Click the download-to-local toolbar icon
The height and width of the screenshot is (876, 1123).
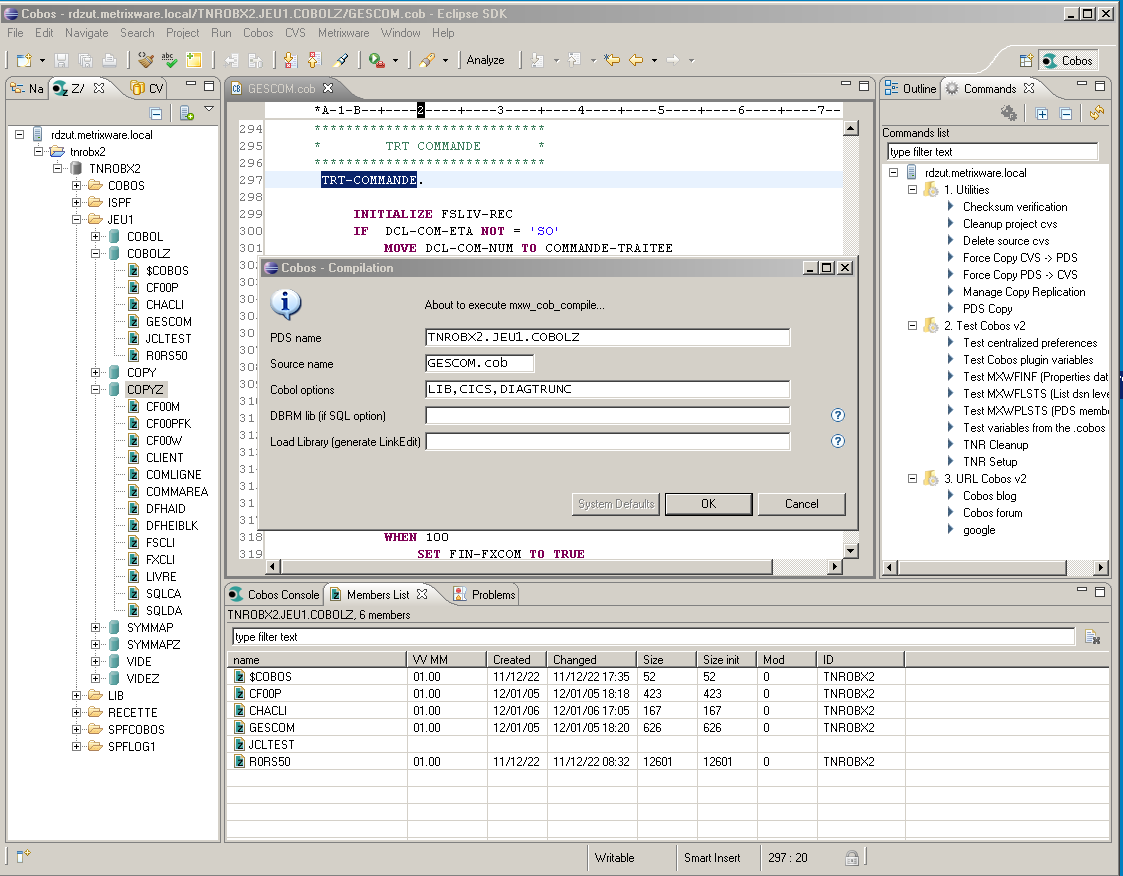pos(290,61)
